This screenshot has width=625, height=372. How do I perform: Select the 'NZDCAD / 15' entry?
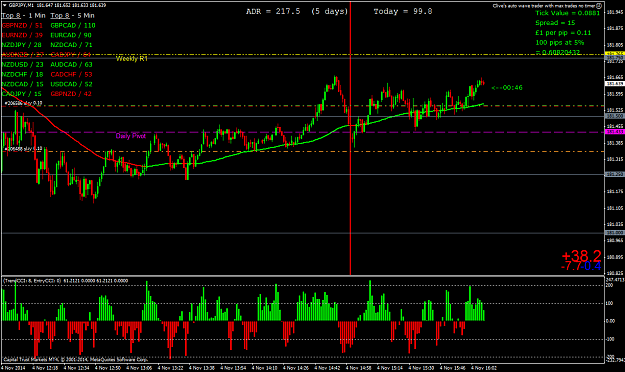pyautogui.click(x=23, y=85)
